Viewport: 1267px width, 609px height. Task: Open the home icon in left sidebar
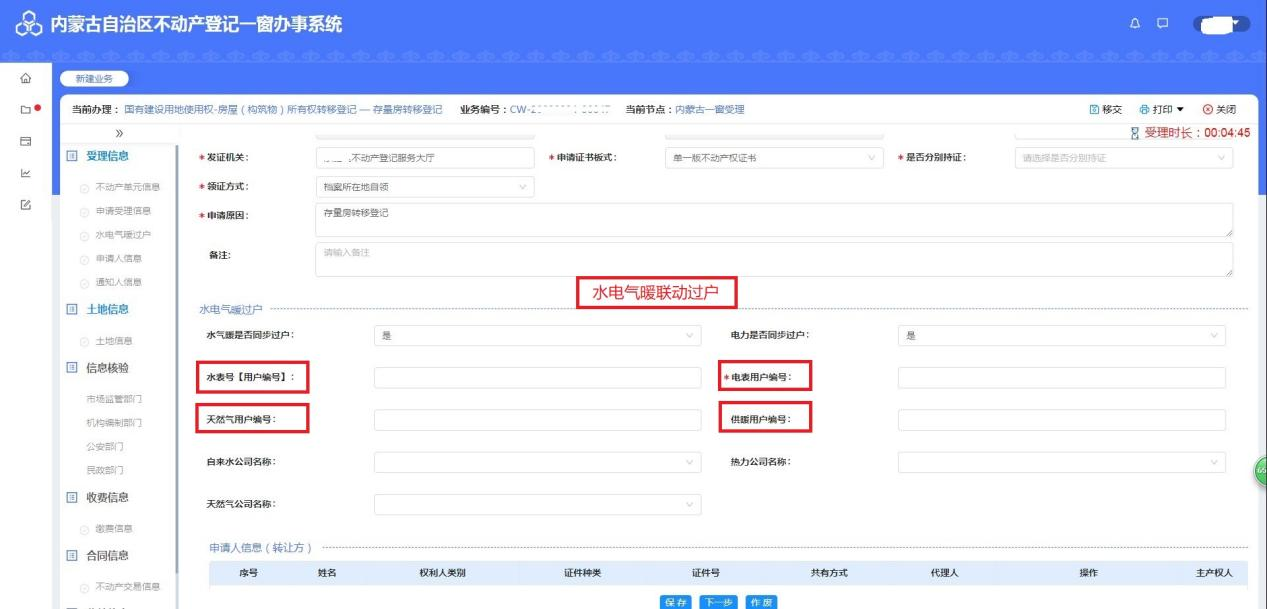26,79
